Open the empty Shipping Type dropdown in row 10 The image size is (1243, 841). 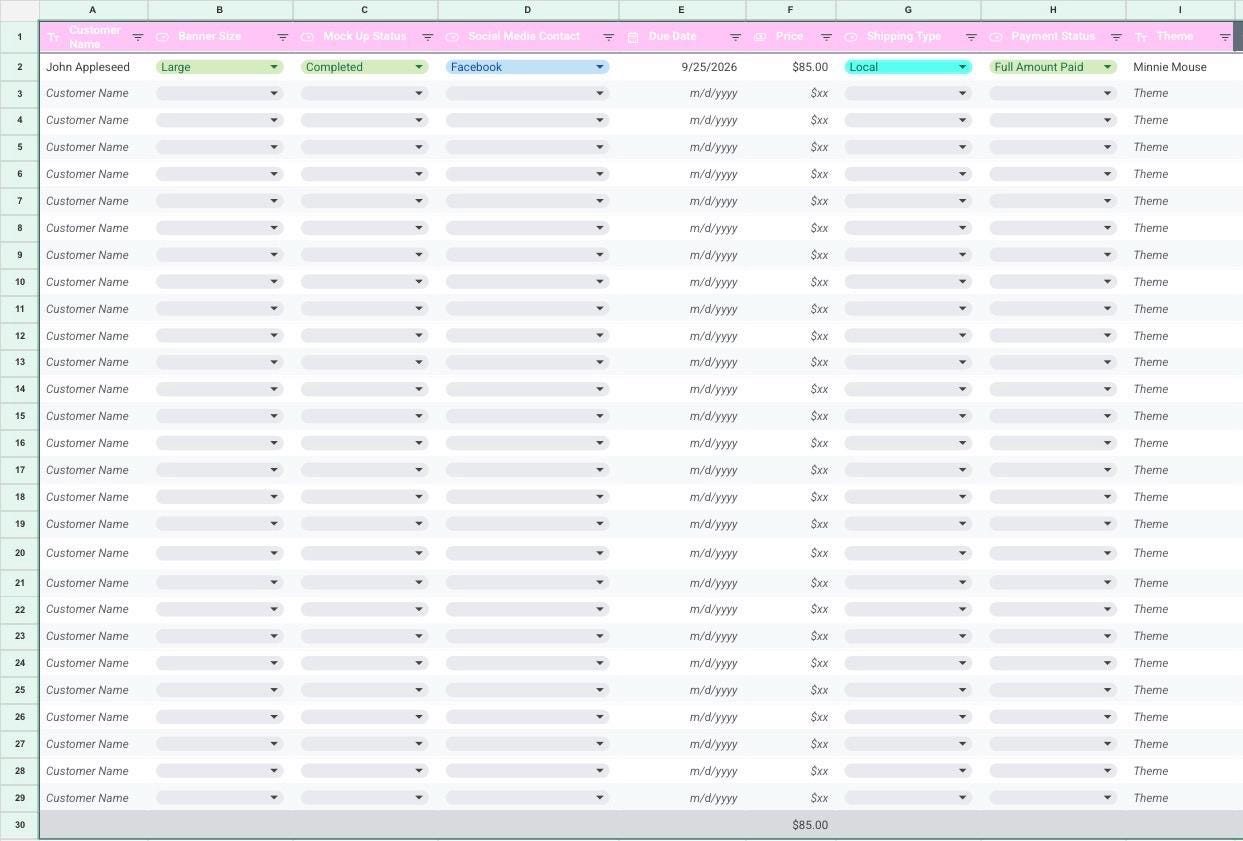[908, 282]
